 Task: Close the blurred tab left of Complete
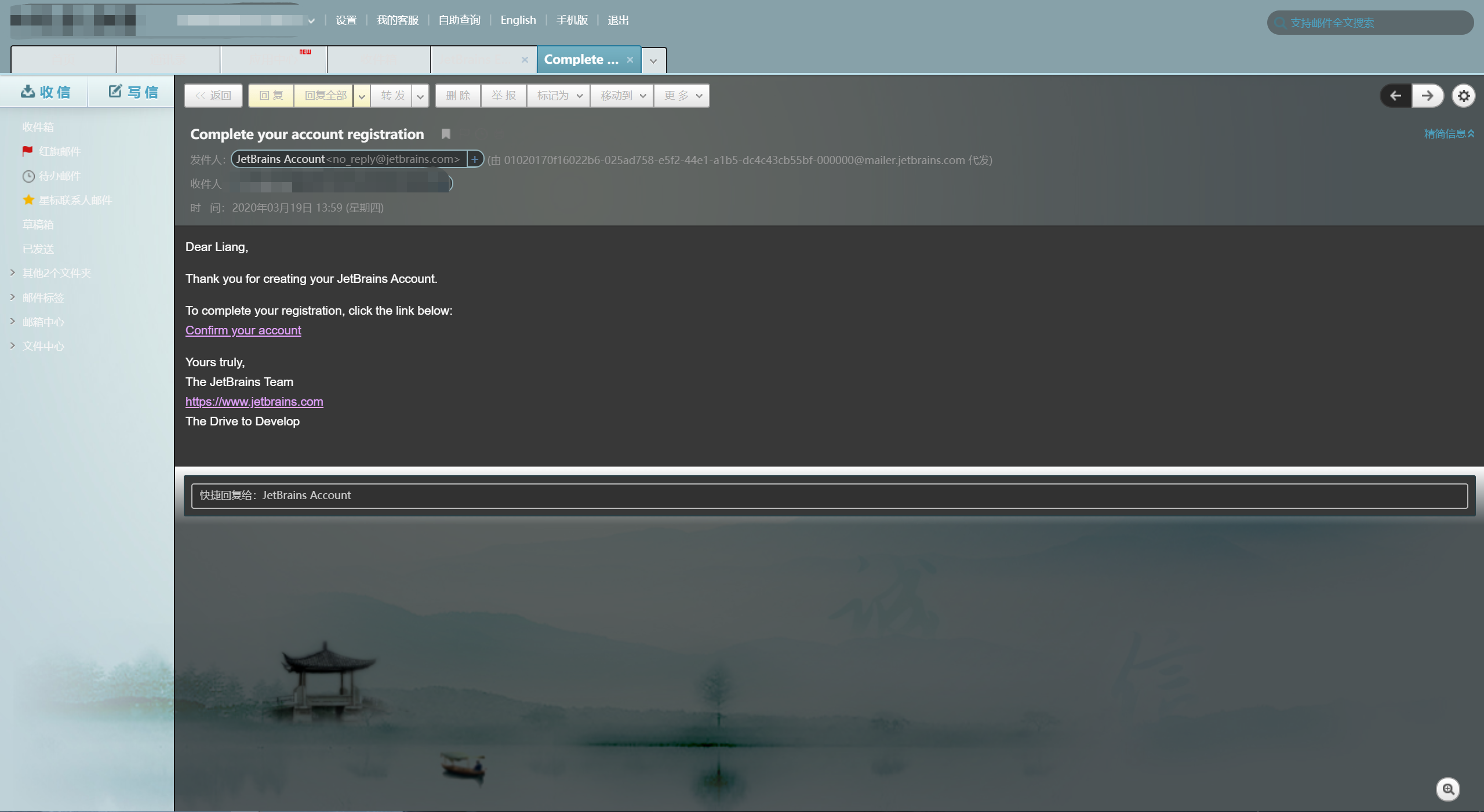[x=525, y=59]
